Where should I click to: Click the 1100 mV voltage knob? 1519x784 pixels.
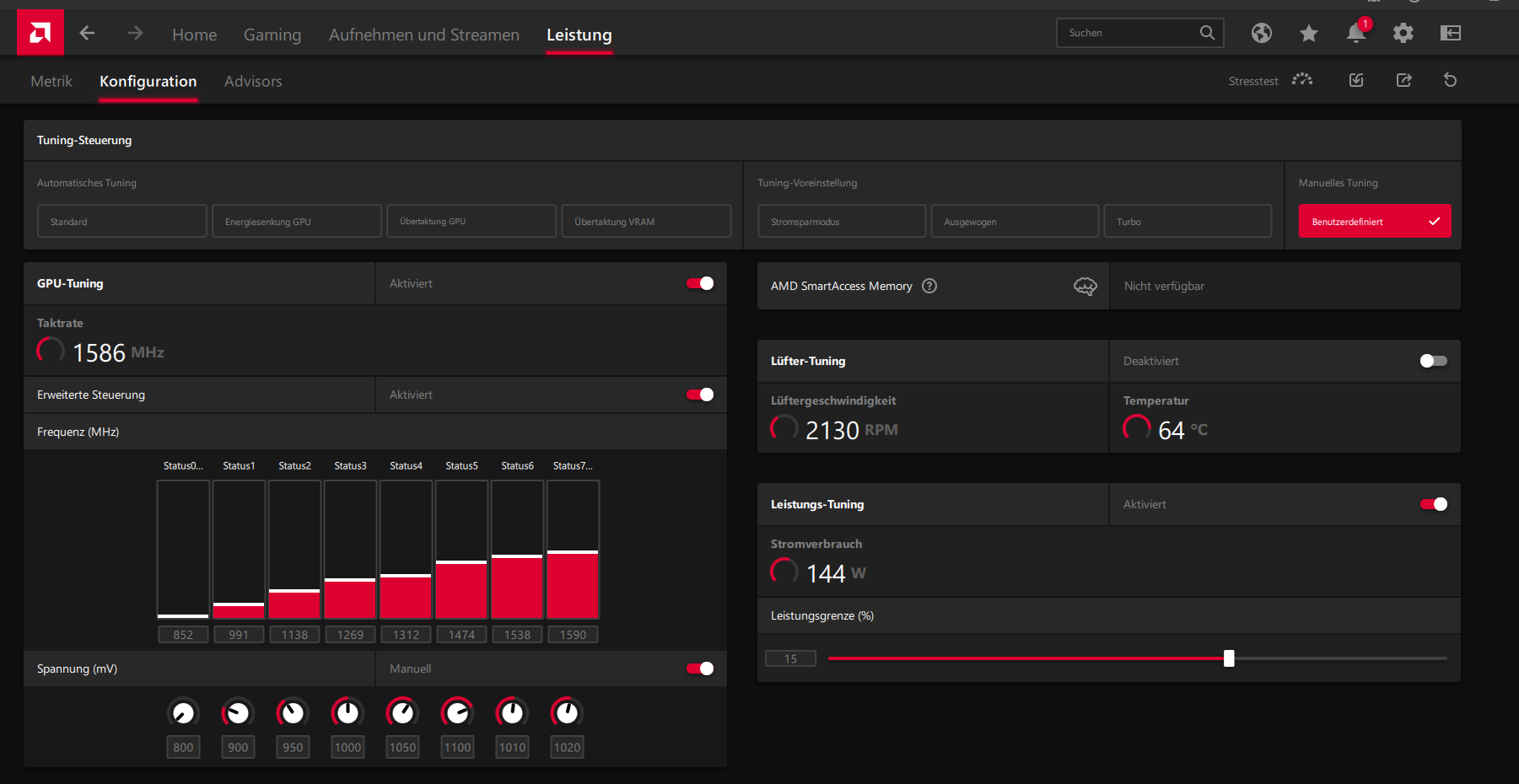click(457, 713)
